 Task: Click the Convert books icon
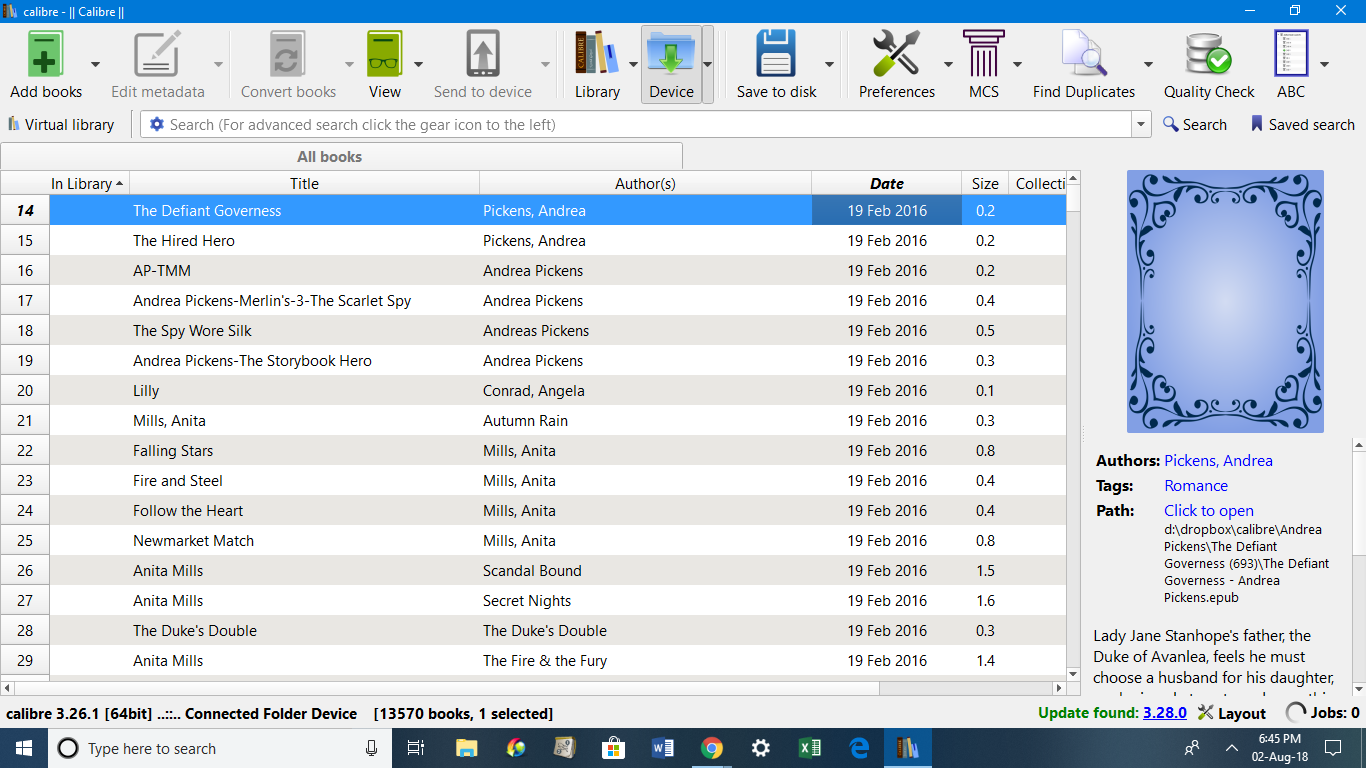click(x=288, y=53)
